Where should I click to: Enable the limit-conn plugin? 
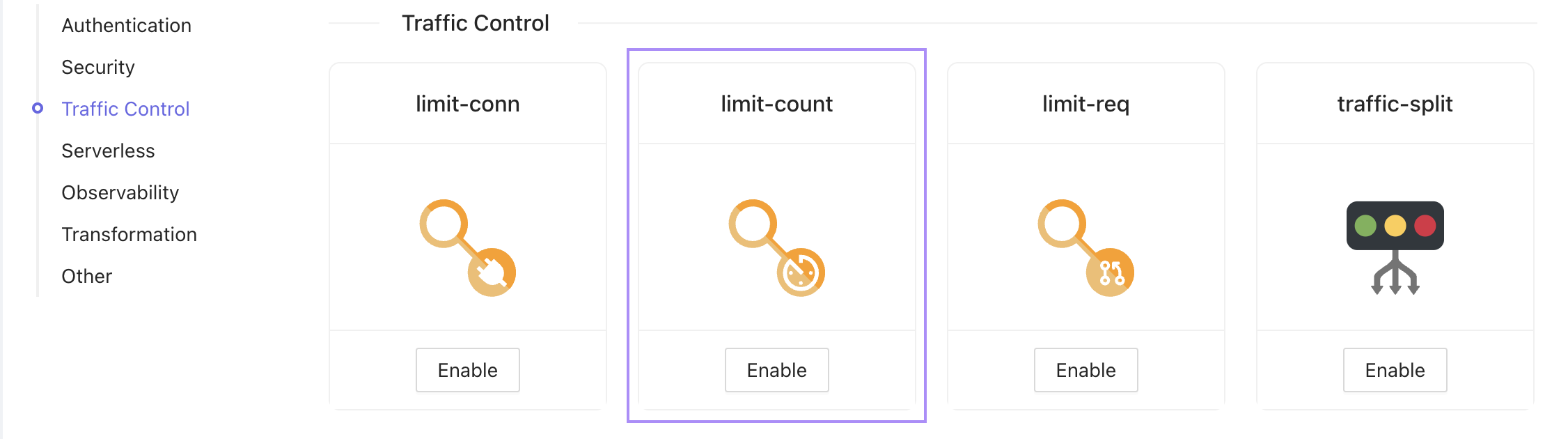(x=467, y=370)
